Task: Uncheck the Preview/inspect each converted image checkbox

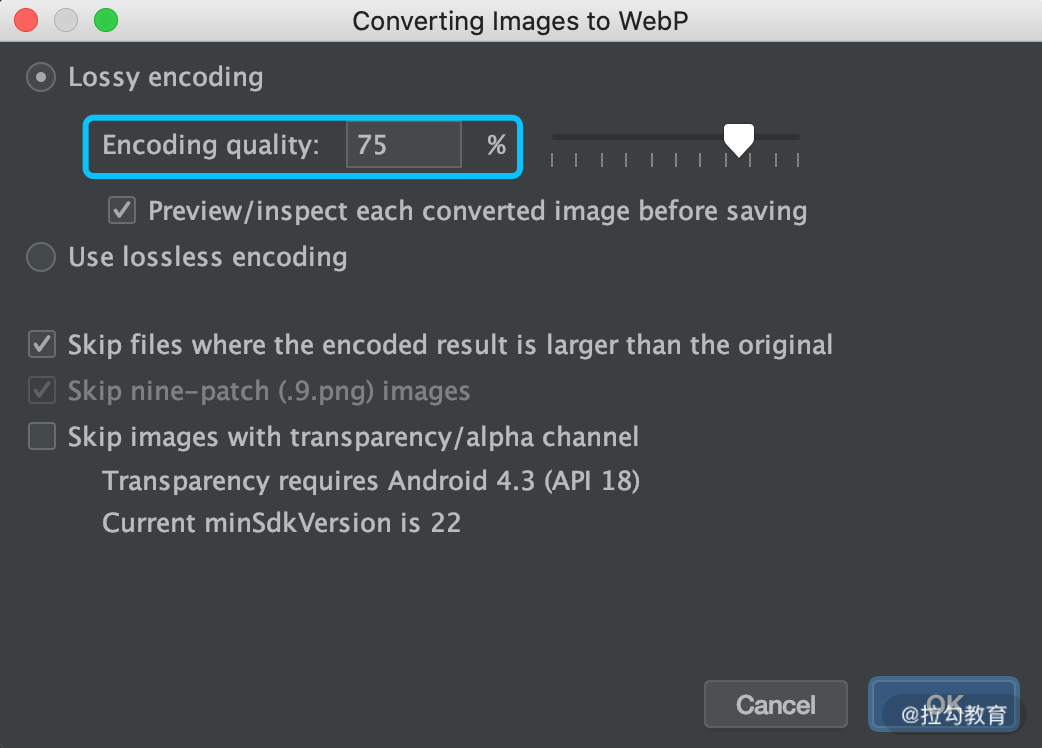Action: click(122, 211)
